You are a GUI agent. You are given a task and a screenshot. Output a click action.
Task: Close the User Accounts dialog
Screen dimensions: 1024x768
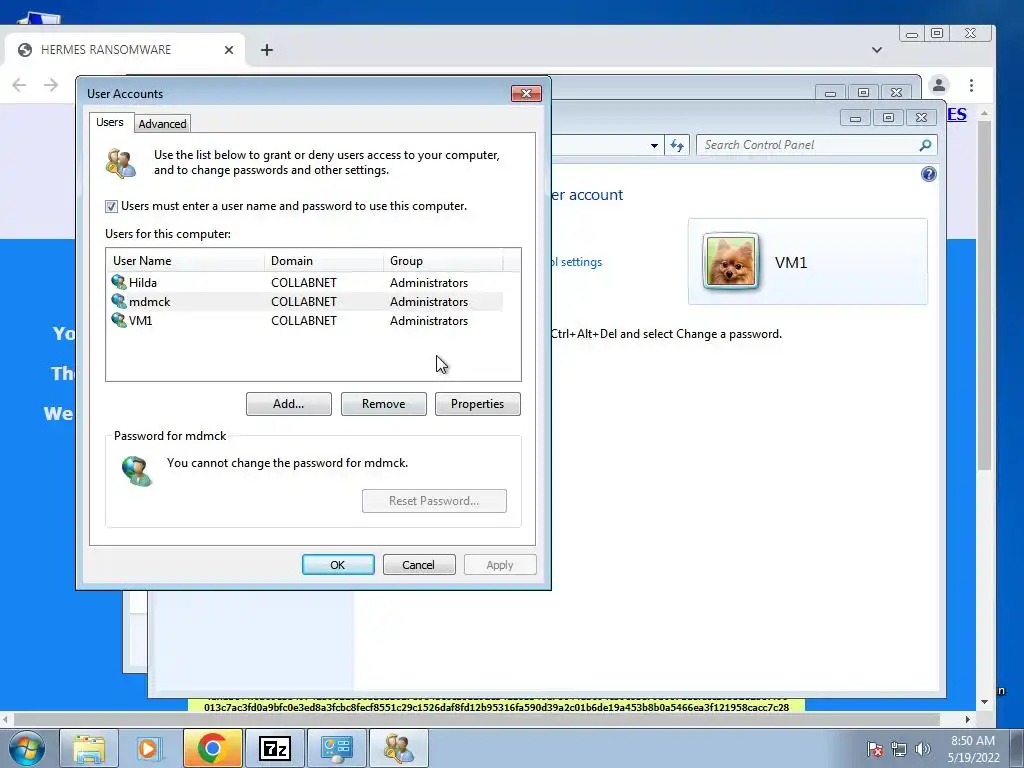526,93
